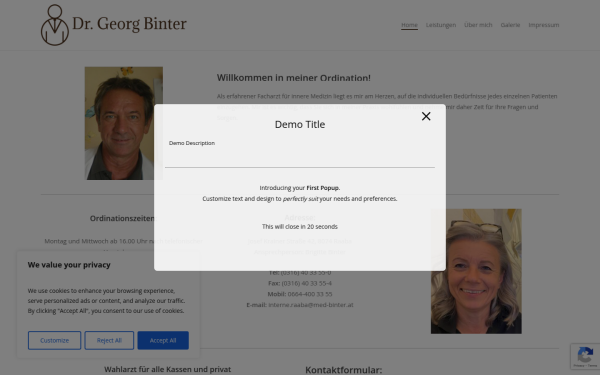Reject all cookies
Screen dimensions: 600x375
coord(109,340)
